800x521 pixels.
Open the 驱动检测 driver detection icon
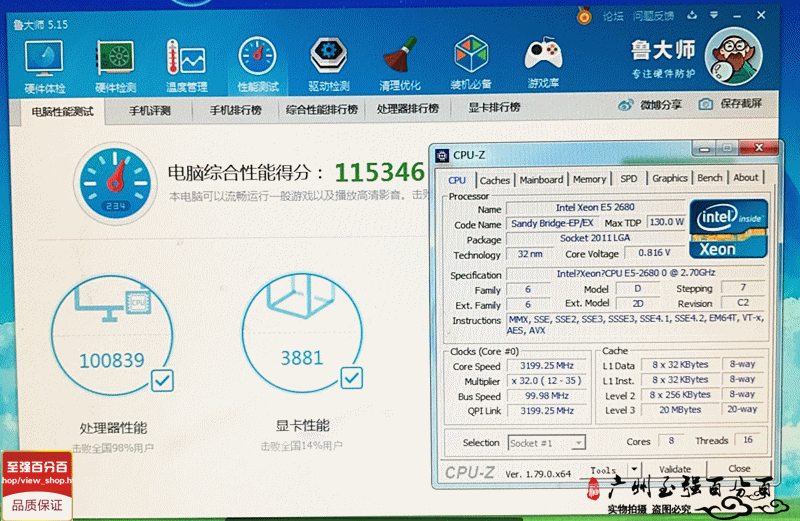(329, 64)
